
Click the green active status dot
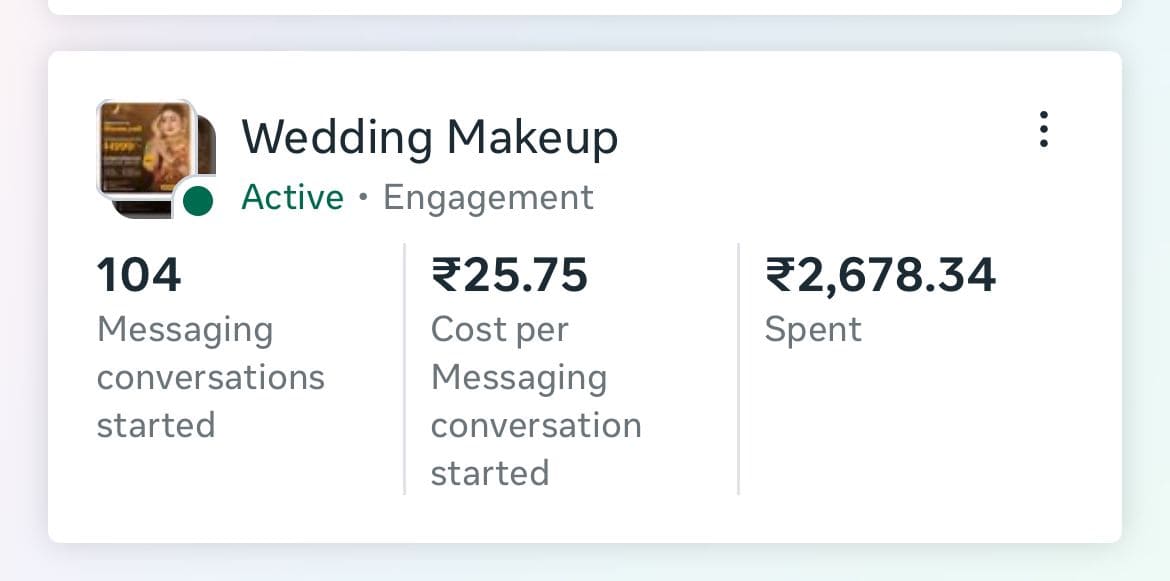pos(198,201)
